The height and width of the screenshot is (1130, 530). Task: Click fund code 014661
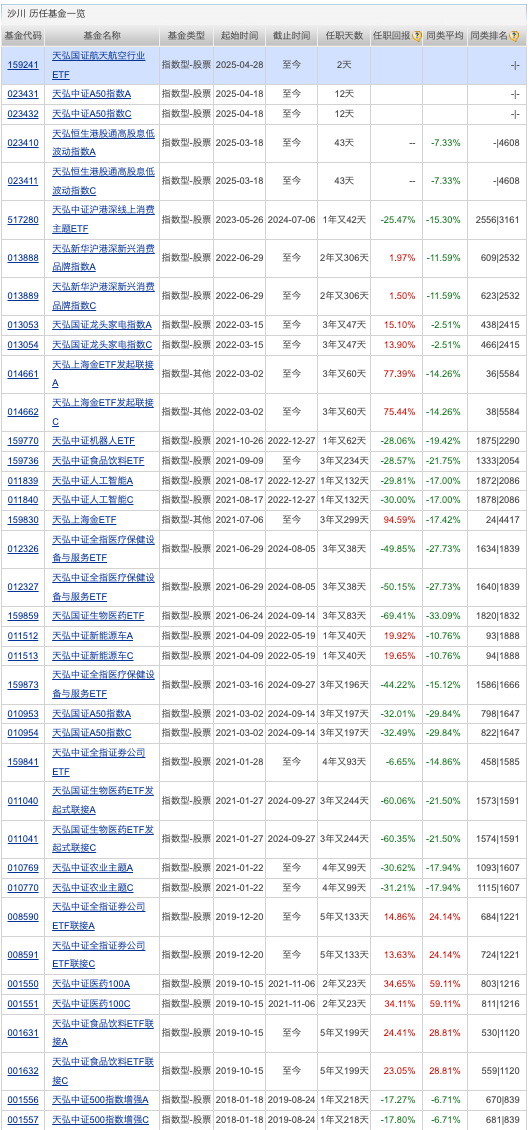tap(22, 373)
